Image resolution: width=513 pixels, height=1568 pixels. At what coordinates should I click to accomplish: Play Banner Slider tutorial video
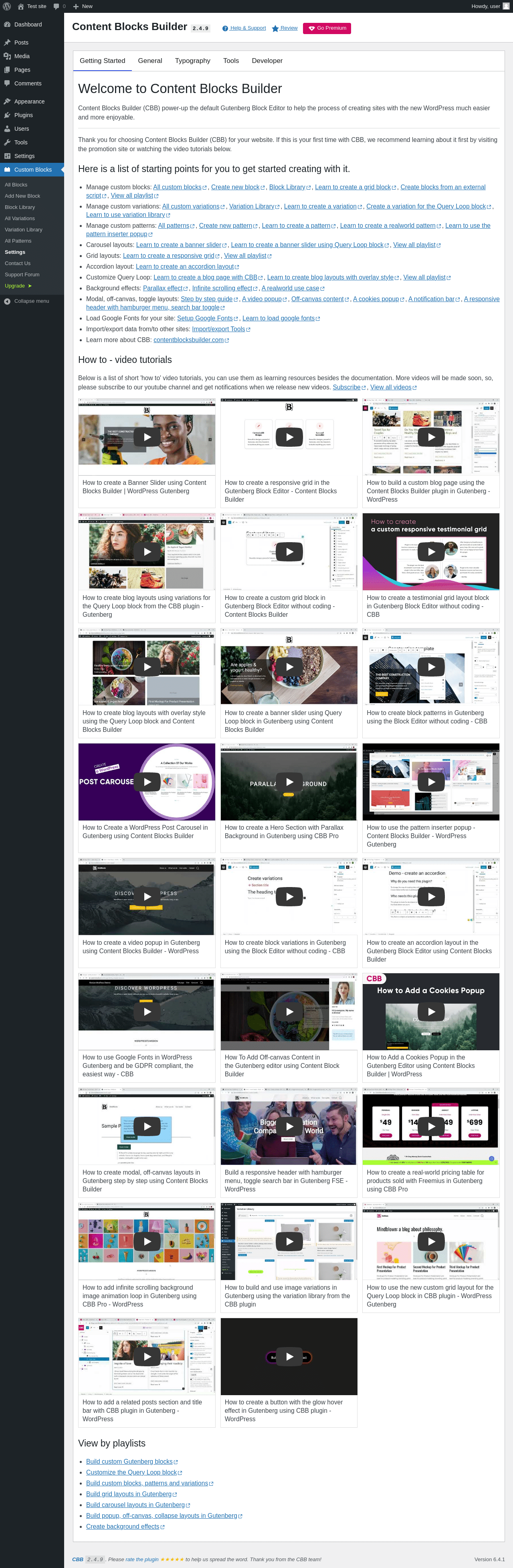(x=147, y=436)
